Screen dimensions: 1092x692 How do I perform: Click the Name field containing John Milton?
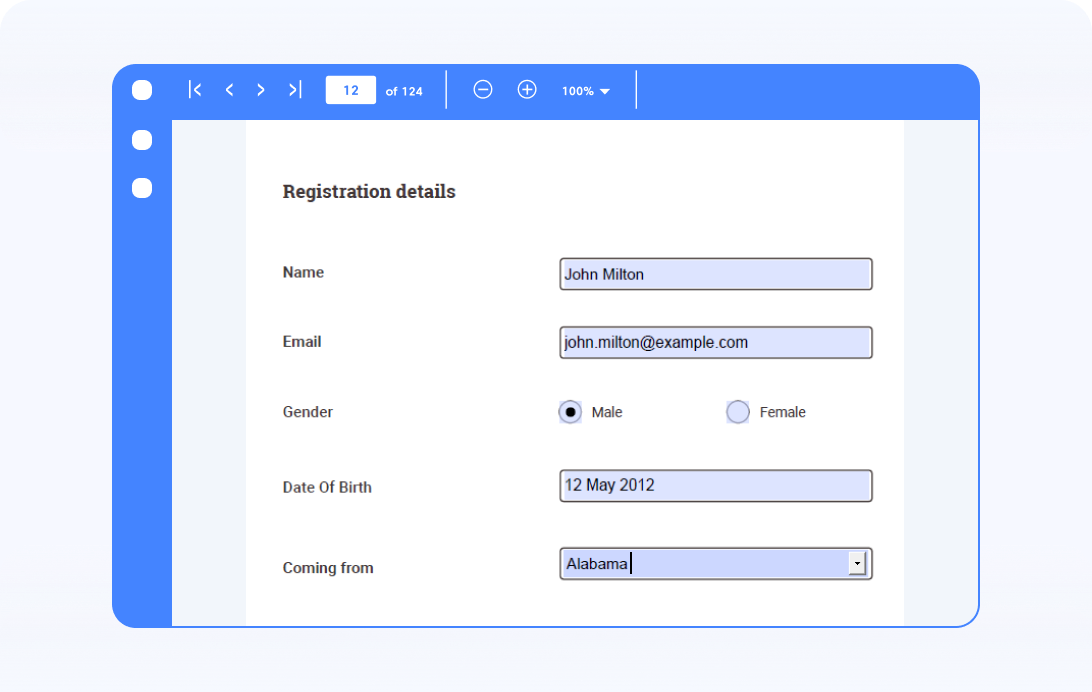[715, 274]
